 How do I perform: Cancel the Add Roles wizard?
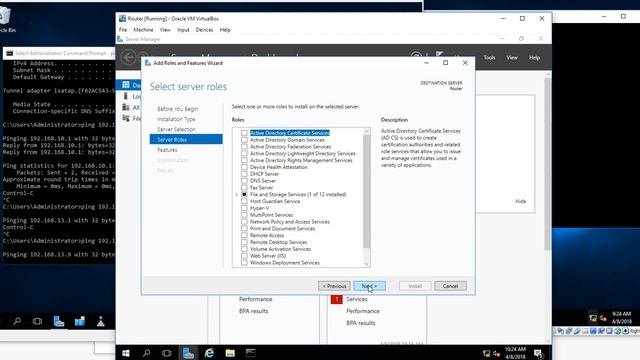[450, 286]
